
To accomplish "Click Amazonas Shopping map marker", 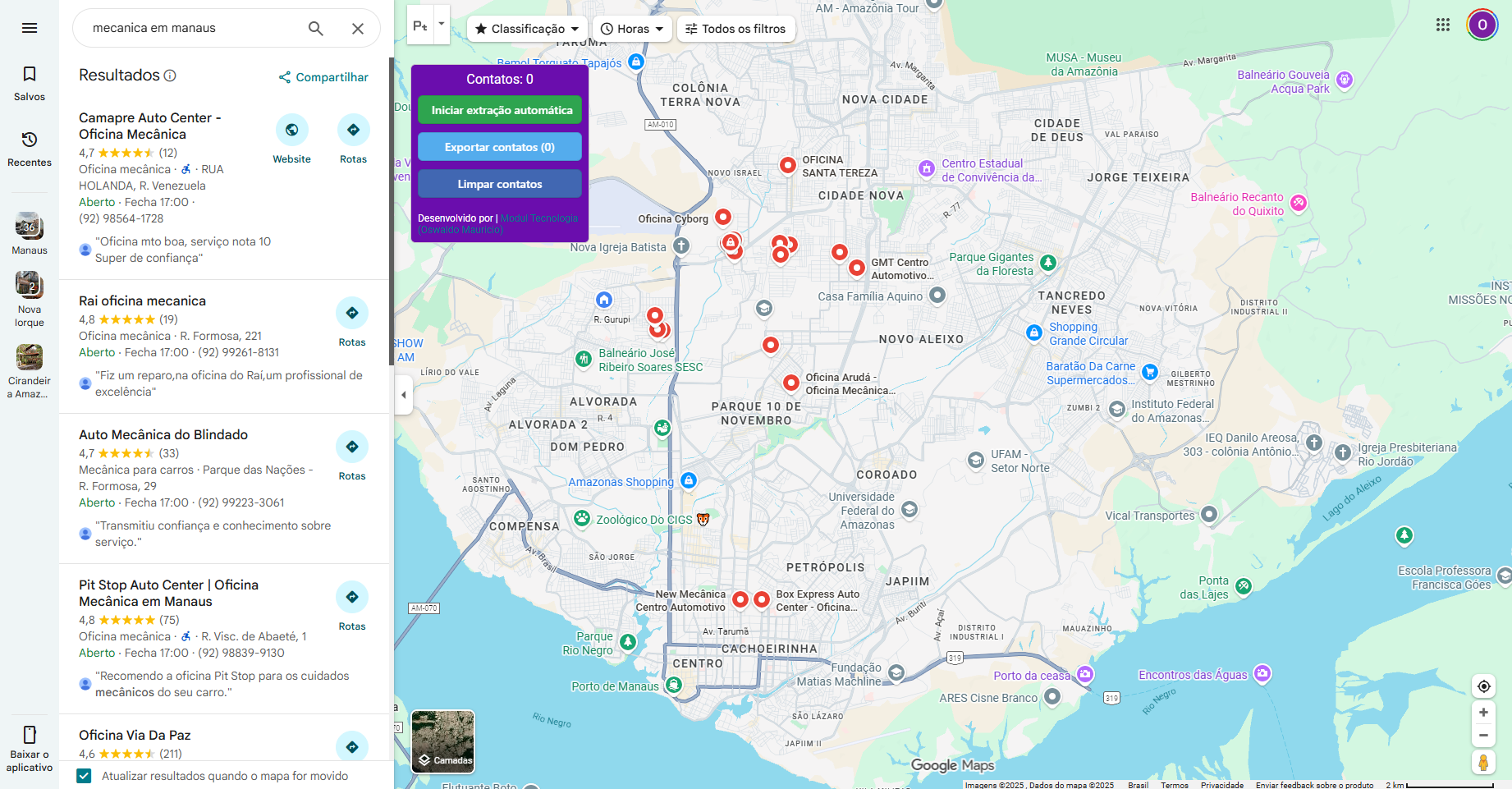I will coord(690,480).
